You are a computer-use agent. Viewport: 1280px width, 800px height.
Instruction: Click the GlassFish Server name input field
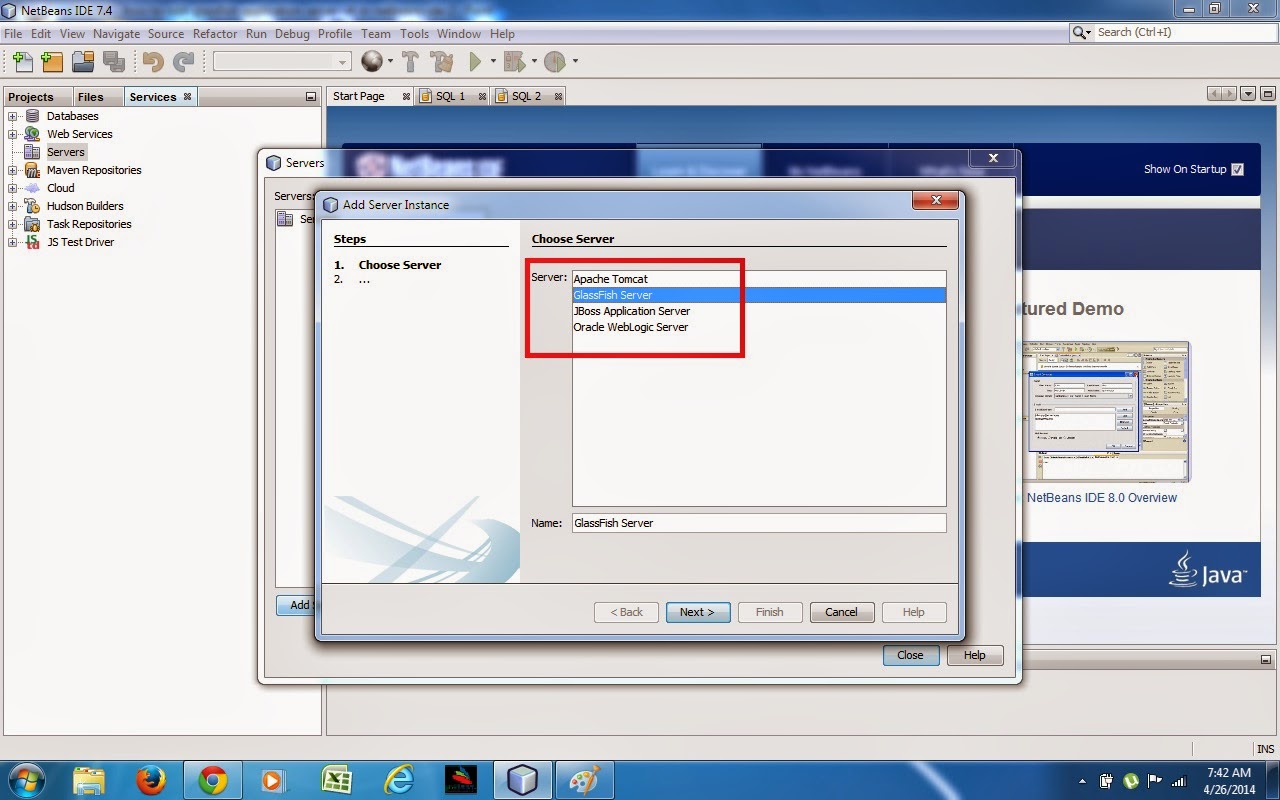tap(758, 522)
